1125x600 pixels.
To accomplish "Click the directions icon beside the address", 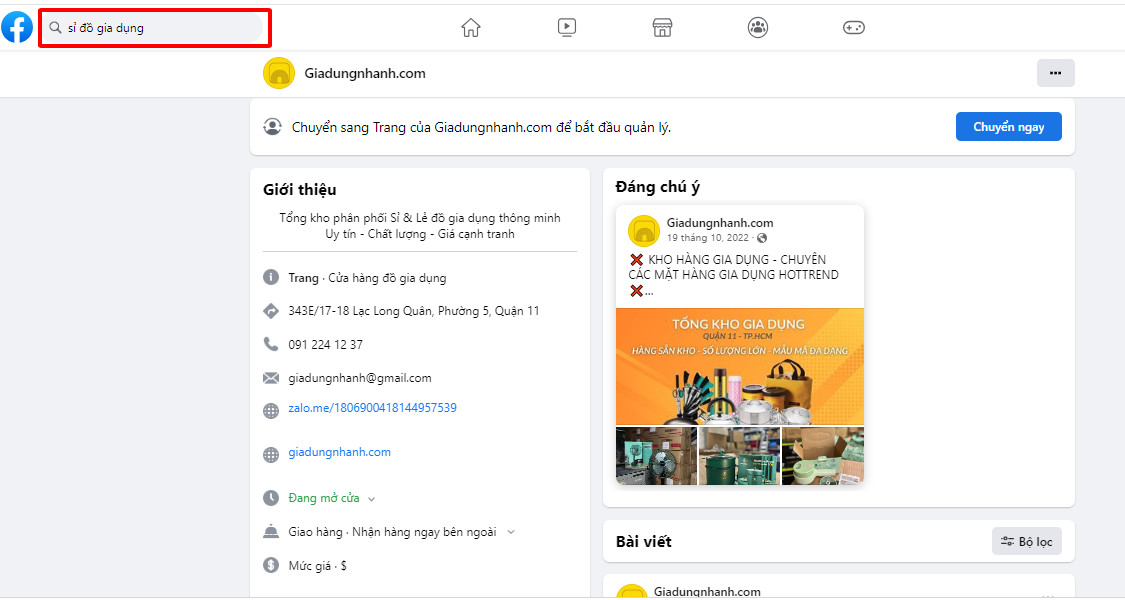I will (270, 311).
